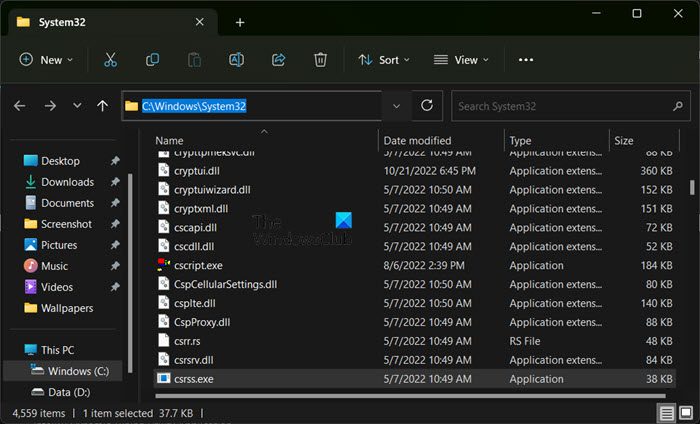Go up one folder level

102,105
